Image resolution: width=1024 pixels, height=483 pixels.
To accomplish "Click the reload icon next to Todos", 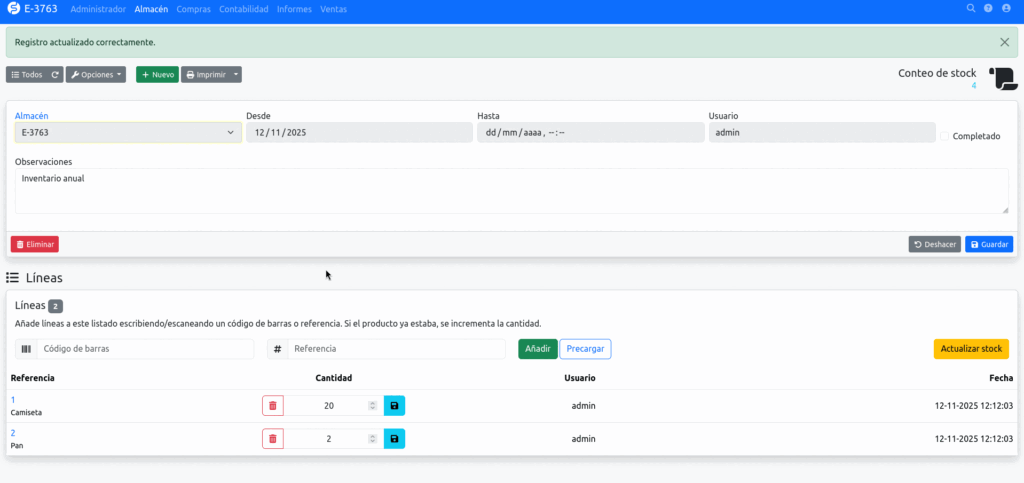I will tap(56, 75).
